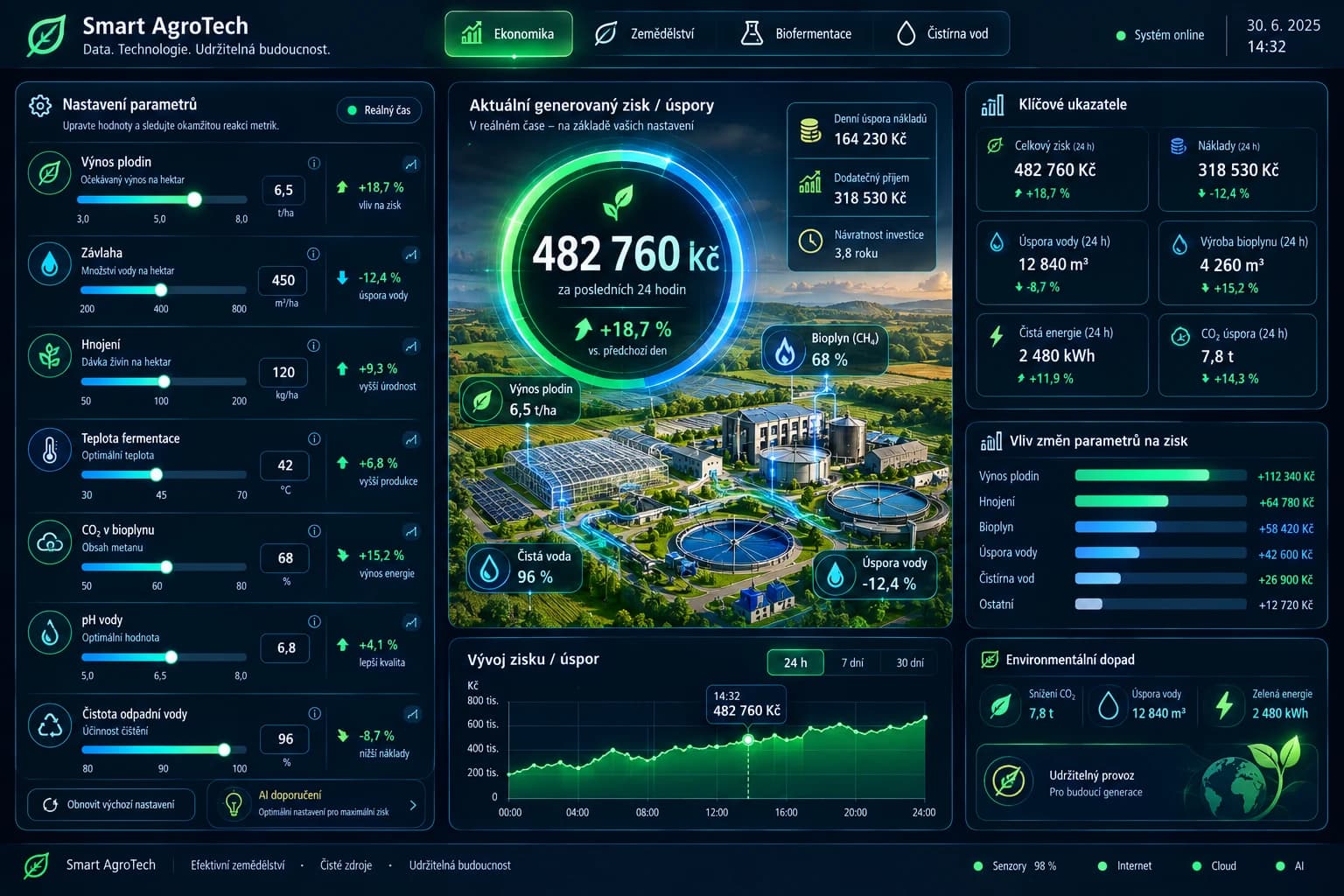Show info for Závlaha parameter

point(313,254)
